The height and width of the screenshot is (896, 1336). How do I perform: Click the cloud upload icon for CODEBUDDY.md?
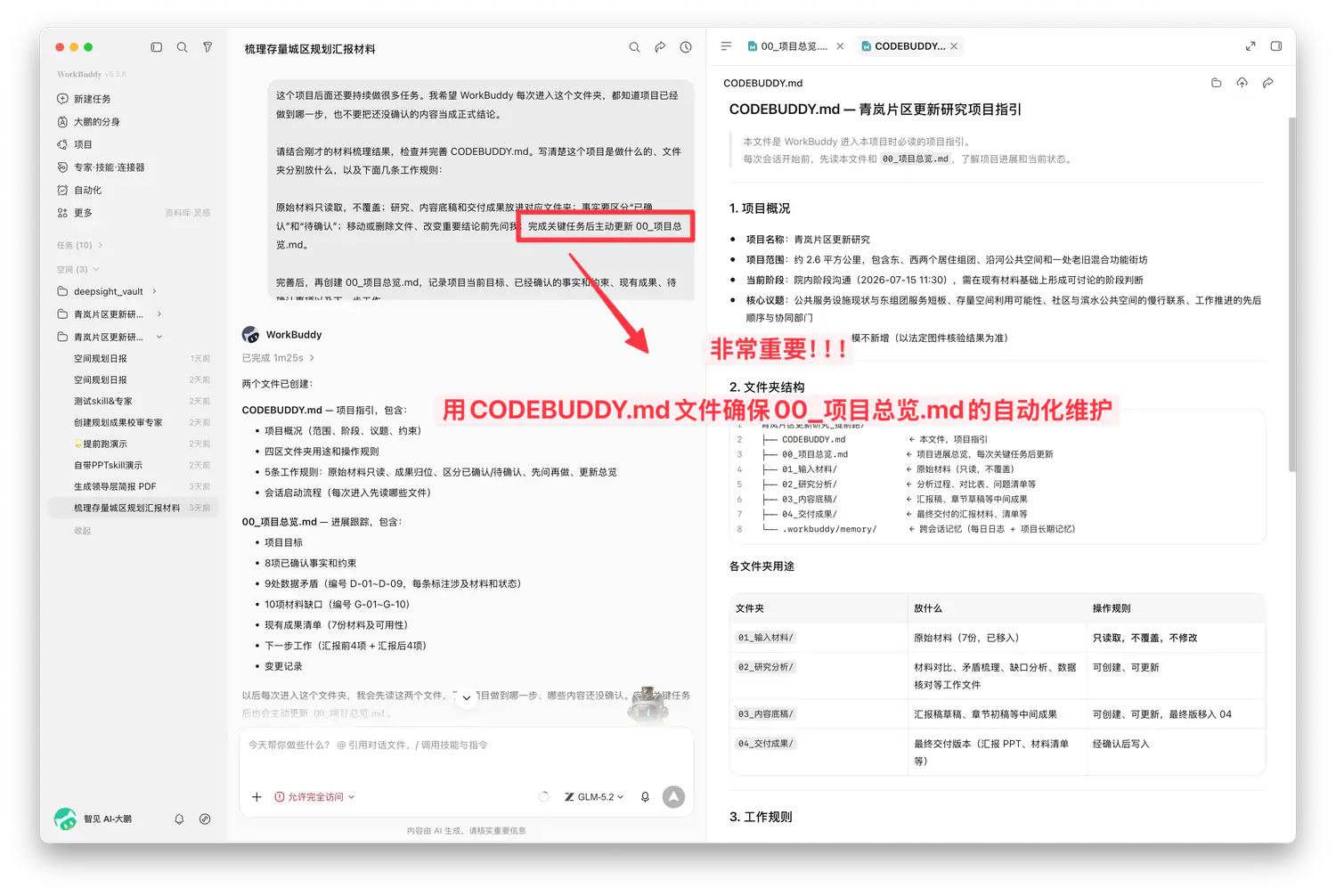[1242, 83]
